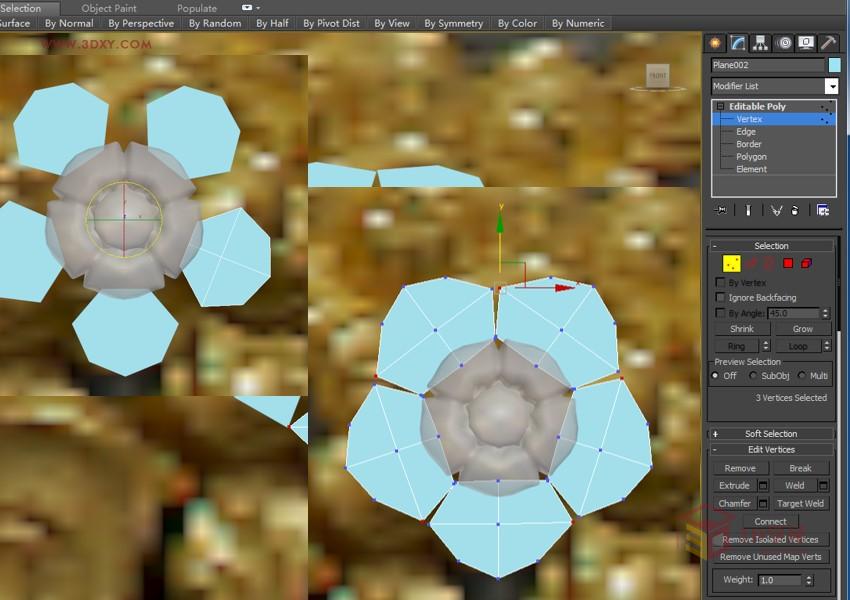Select the Create panel icon

pyautogui.click(x=714, y=42)
